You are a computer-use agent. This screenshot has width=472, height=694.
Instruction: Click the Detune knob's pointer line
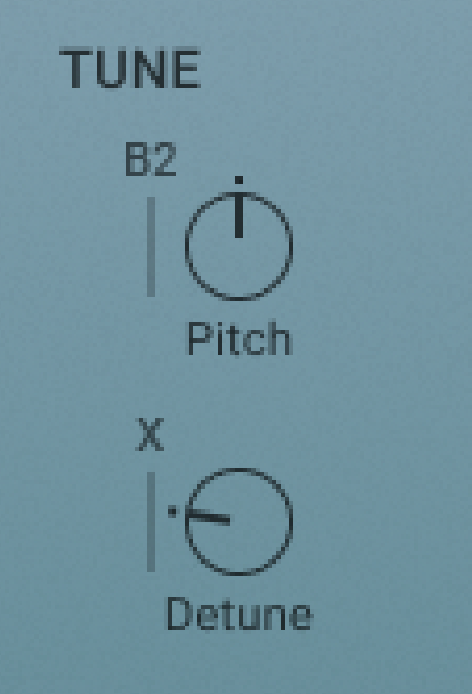[208, 518]
